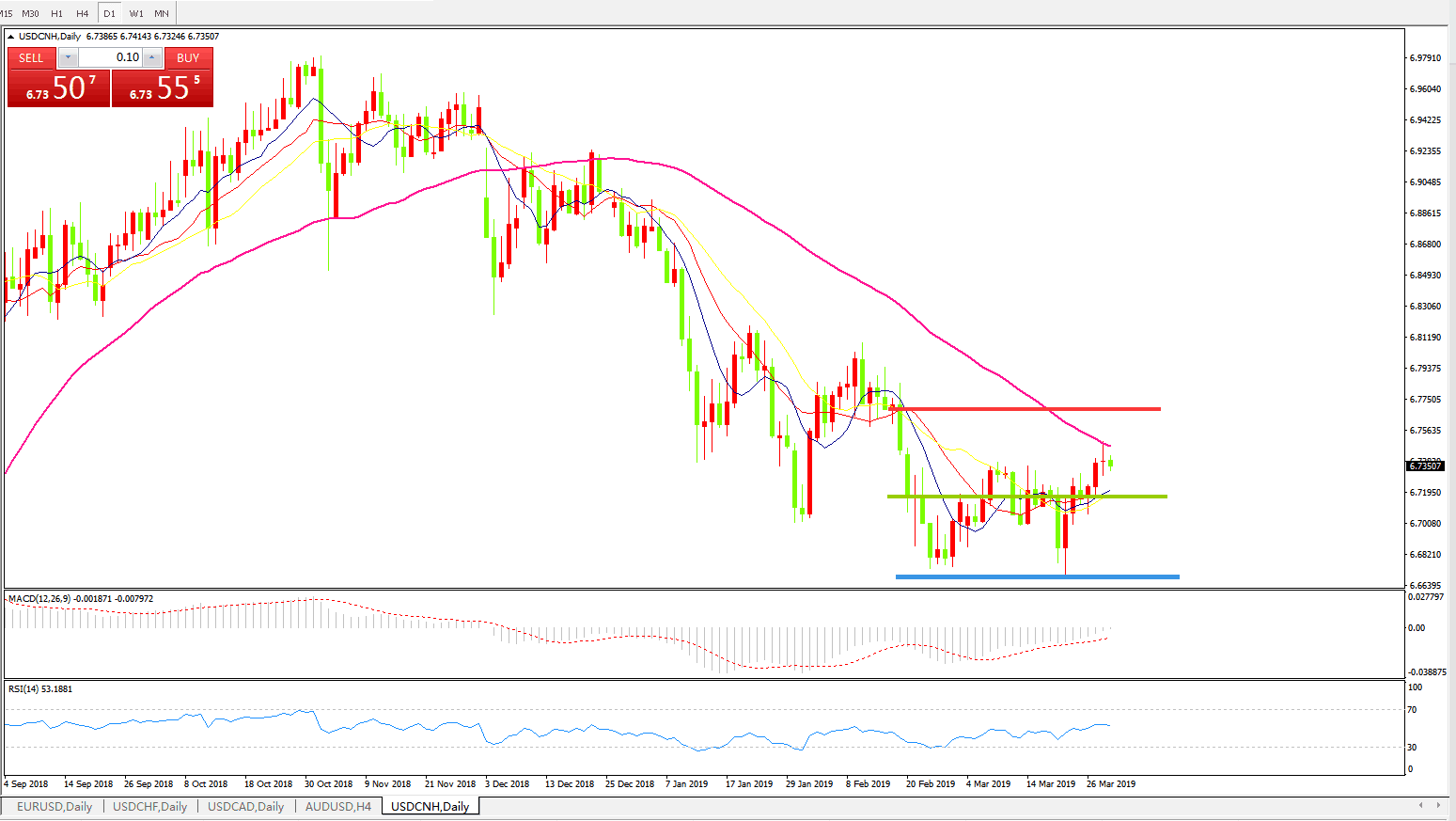Open the EURUSD,Daily chart tab
The width and height of the screenshot is (1456, 821).
click(55, 806)
